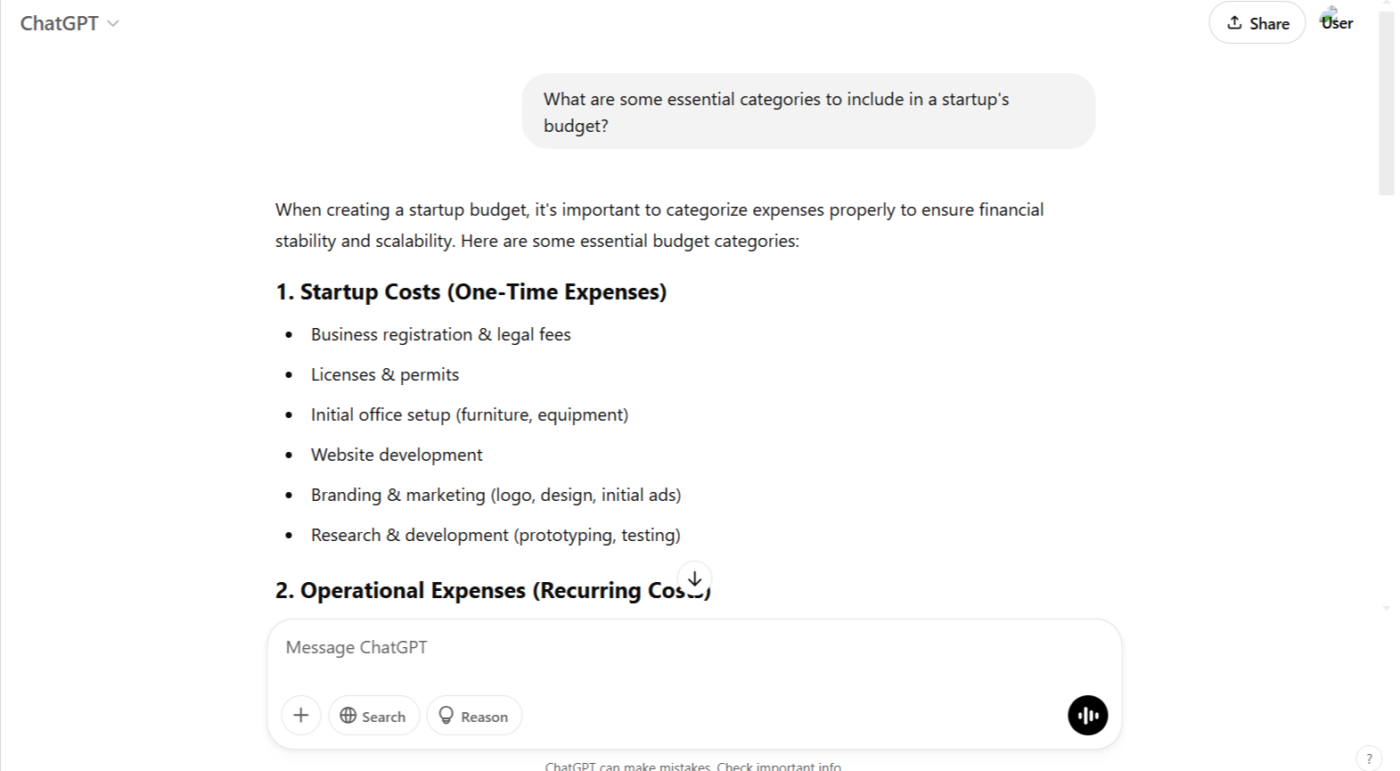1400x771 pixels.
Task: Click the Share conversation button
Action: click(x=1257, y=23)
